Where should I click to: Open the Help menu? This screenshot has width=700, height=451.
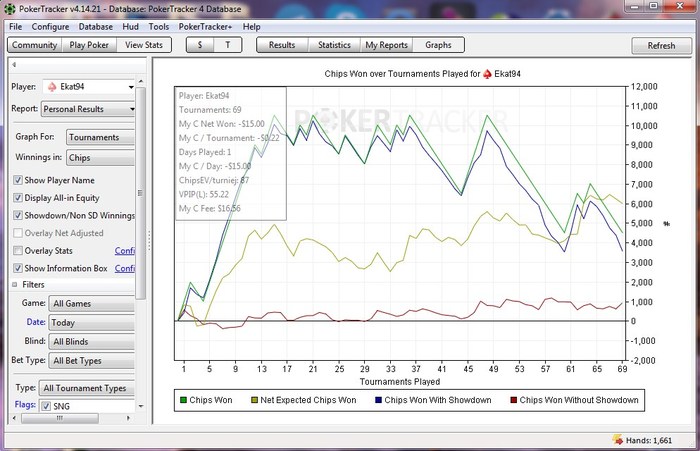point(251,27)
